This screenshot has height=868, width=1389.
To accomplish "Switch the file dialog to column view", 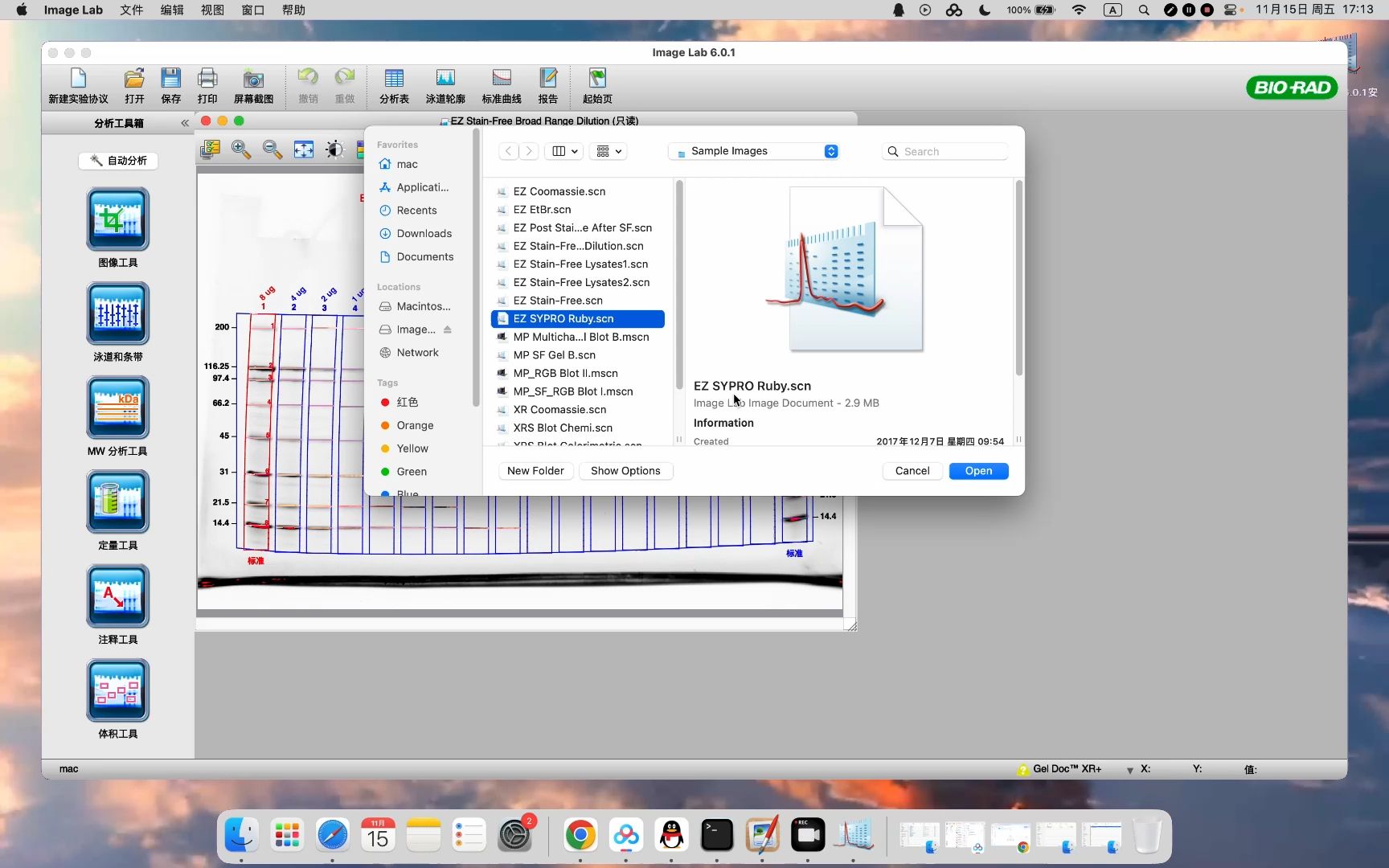I will (x=560, y=151).
